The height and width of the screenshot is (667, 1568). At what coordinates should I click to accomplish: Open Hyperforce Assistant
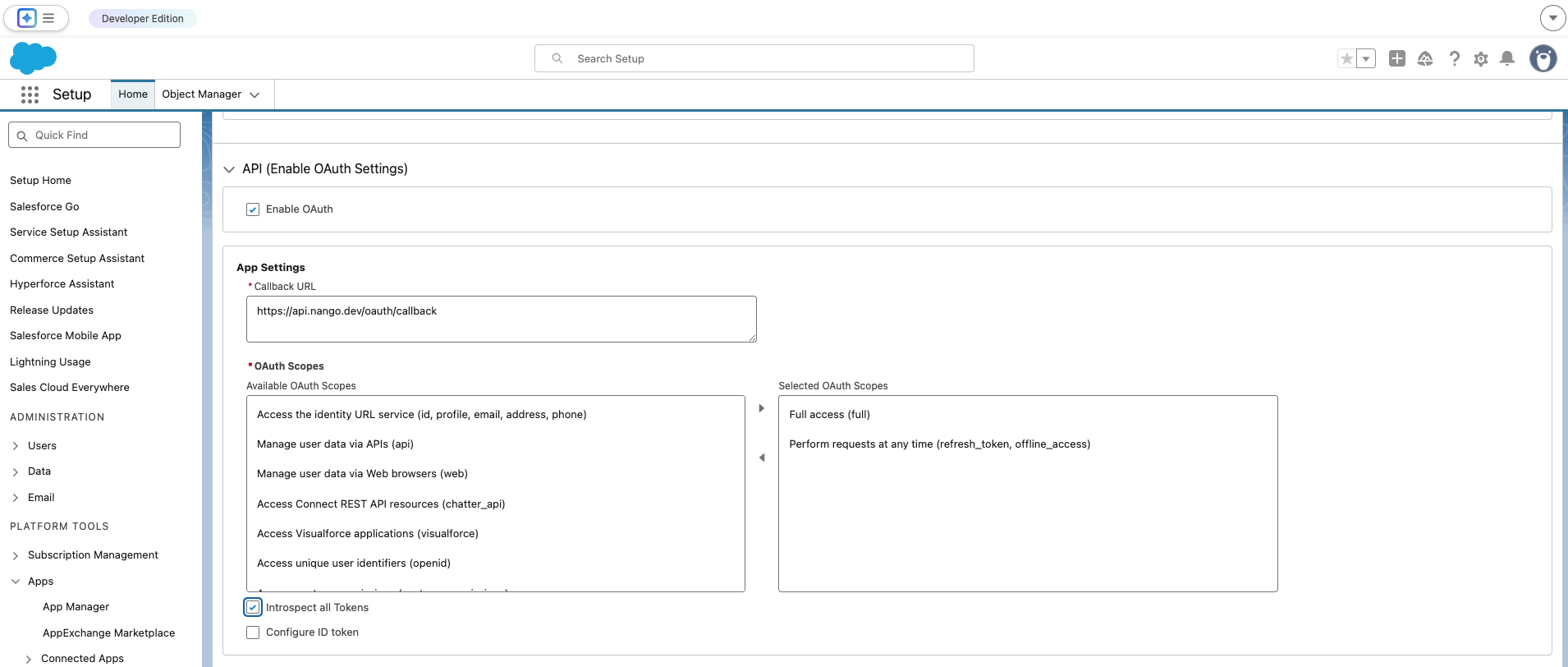pyautogui.click(x=62, y=284)
